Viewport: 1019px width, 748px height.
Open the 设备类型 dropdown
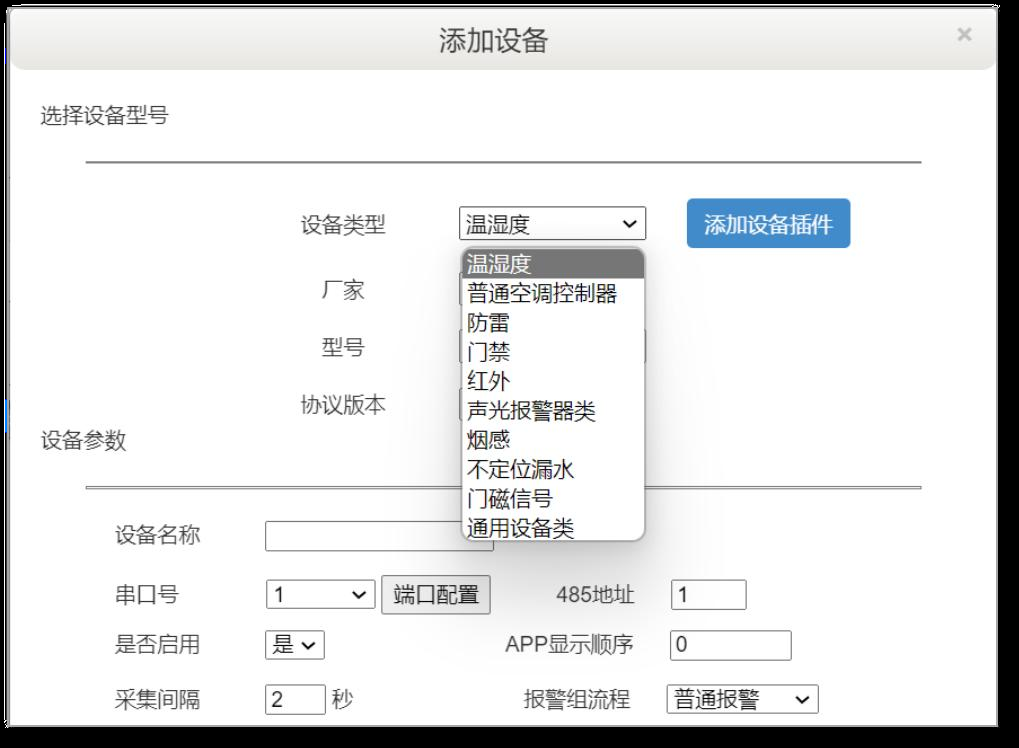552,224
